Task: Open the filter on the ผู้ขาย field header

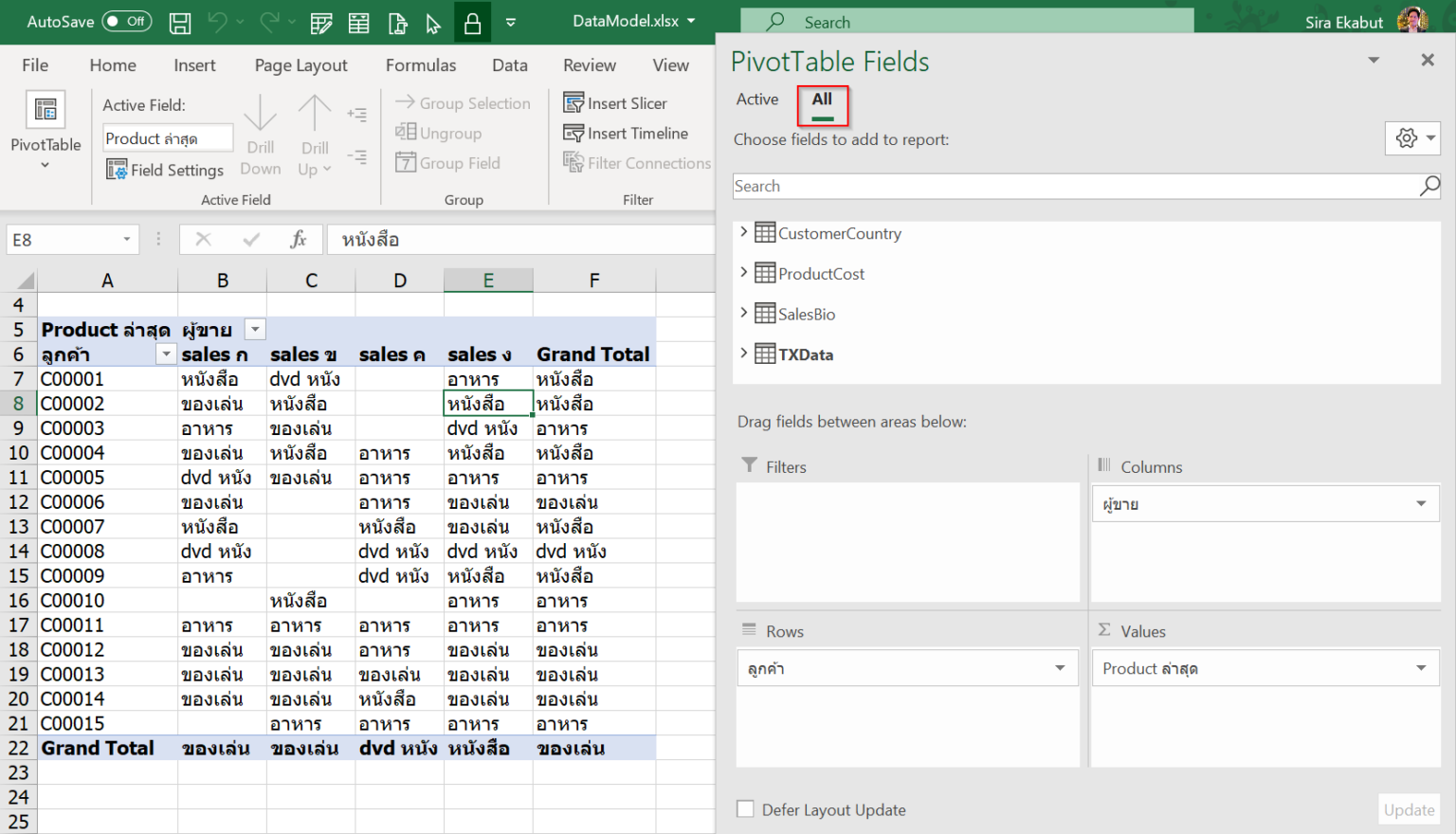Action: click(x=254, y=328)
